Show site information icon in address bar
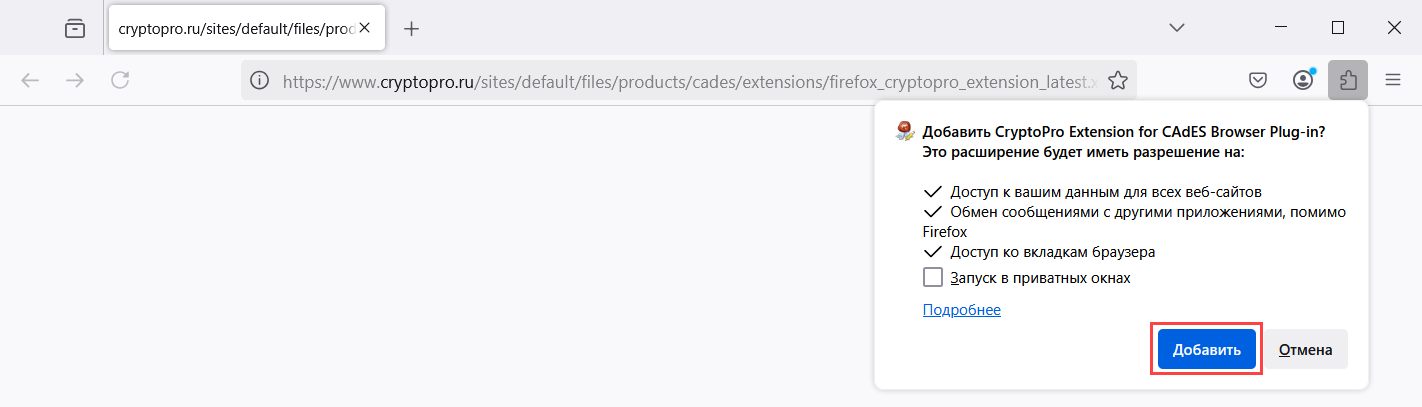The height and width of the screenshot is (407, 1422). pos(259,80)
